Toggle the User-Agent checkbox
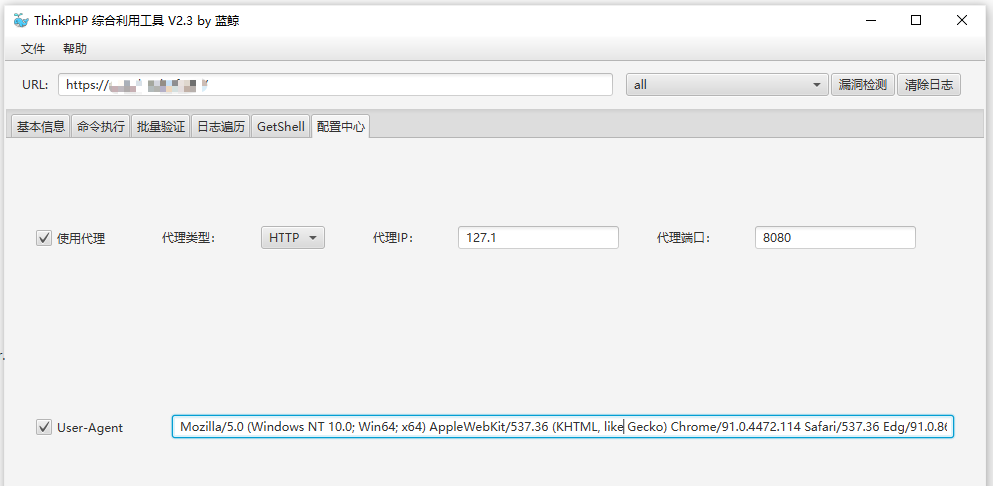Viewport: 993px width, 486px height. click(x=44, y=427)
